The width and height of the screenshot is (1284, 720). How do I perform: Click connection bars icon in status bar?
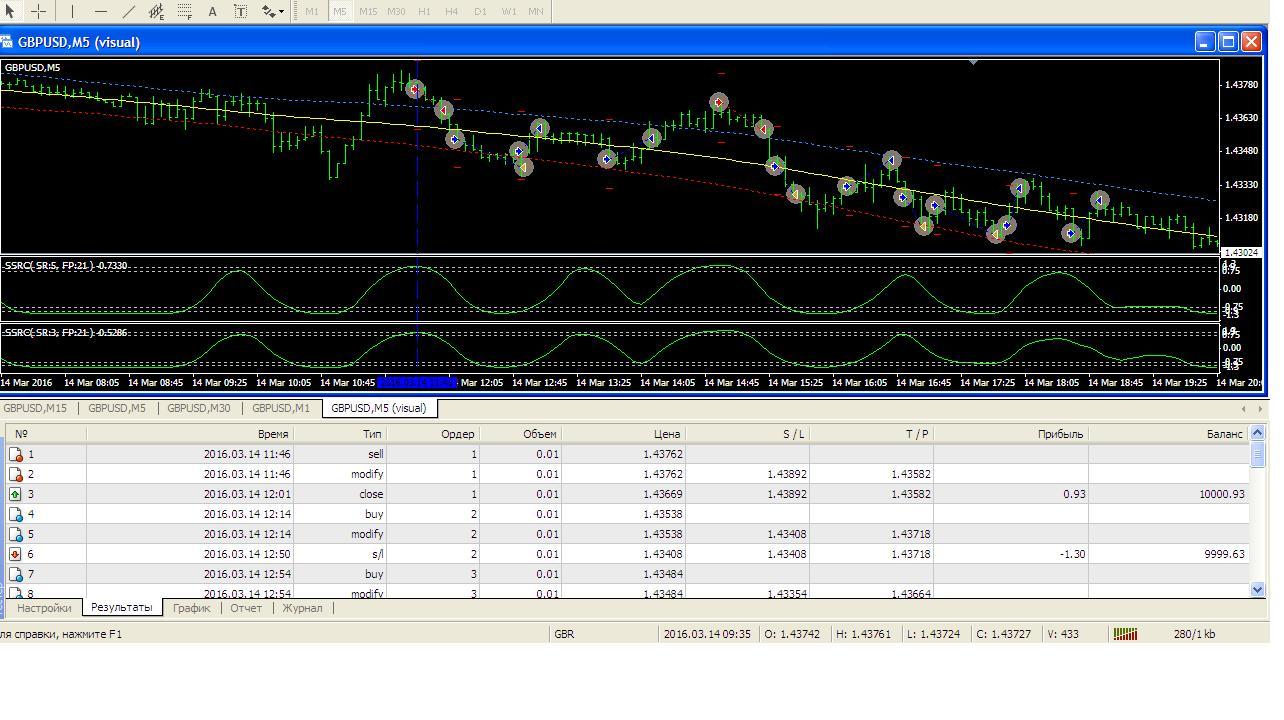click(x=1125, y=634)
